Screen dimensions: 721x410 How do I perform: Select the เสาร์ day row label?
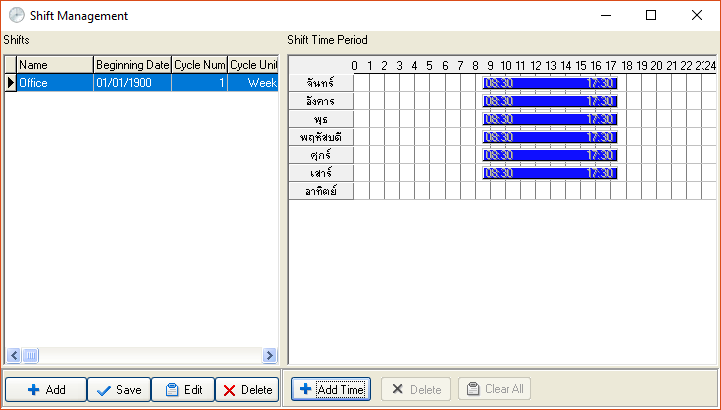pyautogui.click(x=321, y=173)
